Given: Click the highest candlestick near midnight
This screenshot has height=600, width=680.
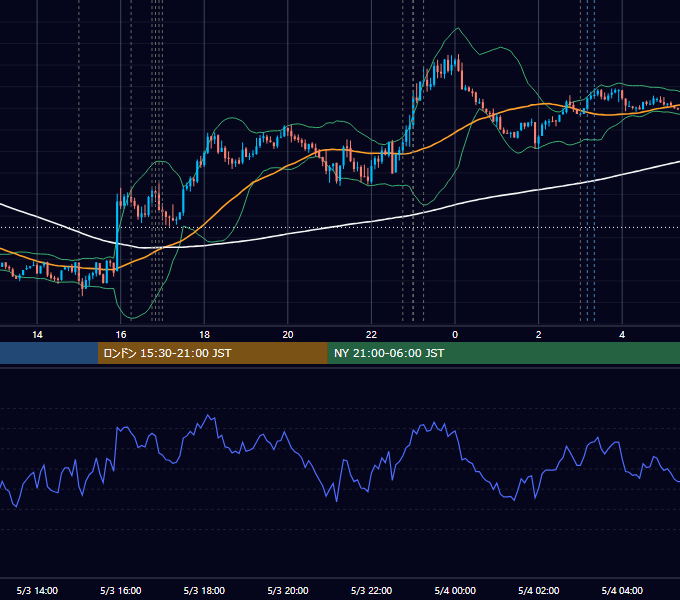Looking at the screenshot, I should [458, 63].
